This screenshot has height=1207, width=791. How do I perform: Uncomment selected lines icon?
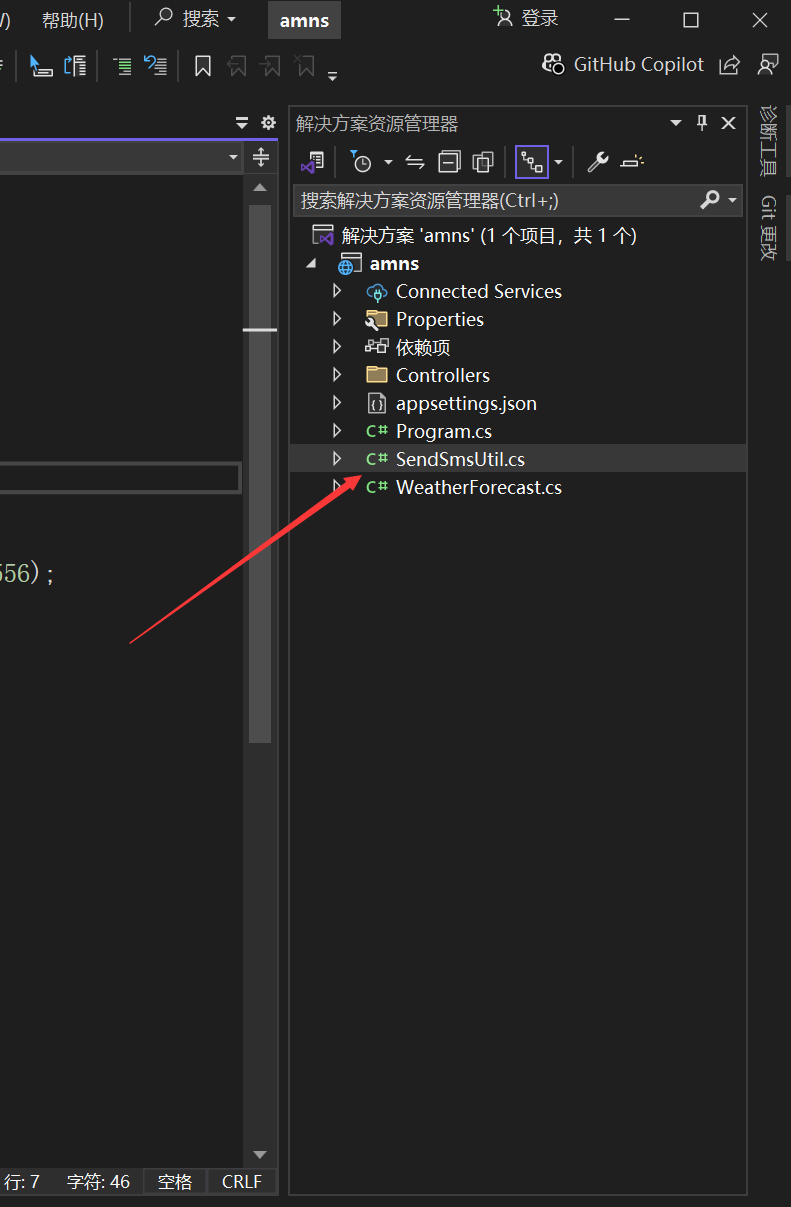click(155, 66)
